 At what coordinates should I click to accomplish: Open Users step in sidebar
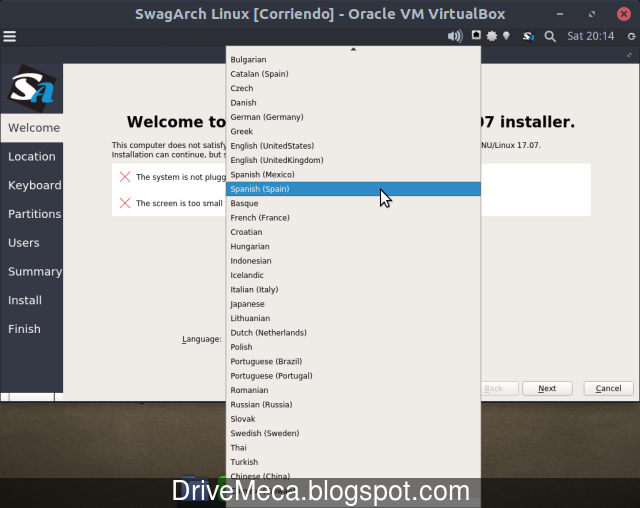pos(32,243)
